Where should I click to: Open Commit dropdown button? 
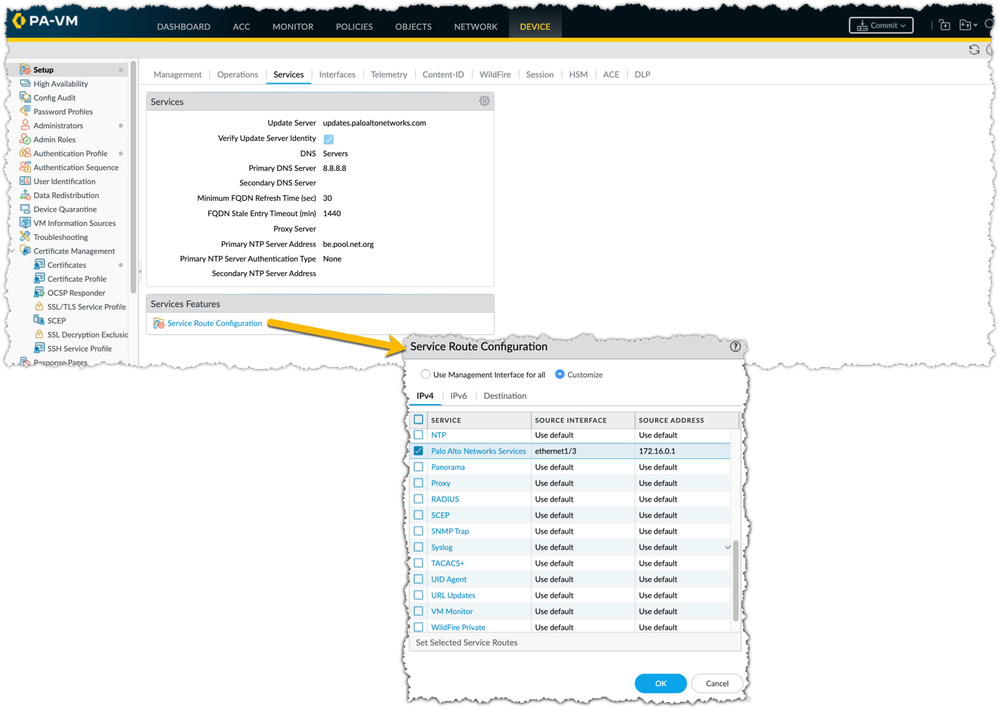(x=881, y=25)
